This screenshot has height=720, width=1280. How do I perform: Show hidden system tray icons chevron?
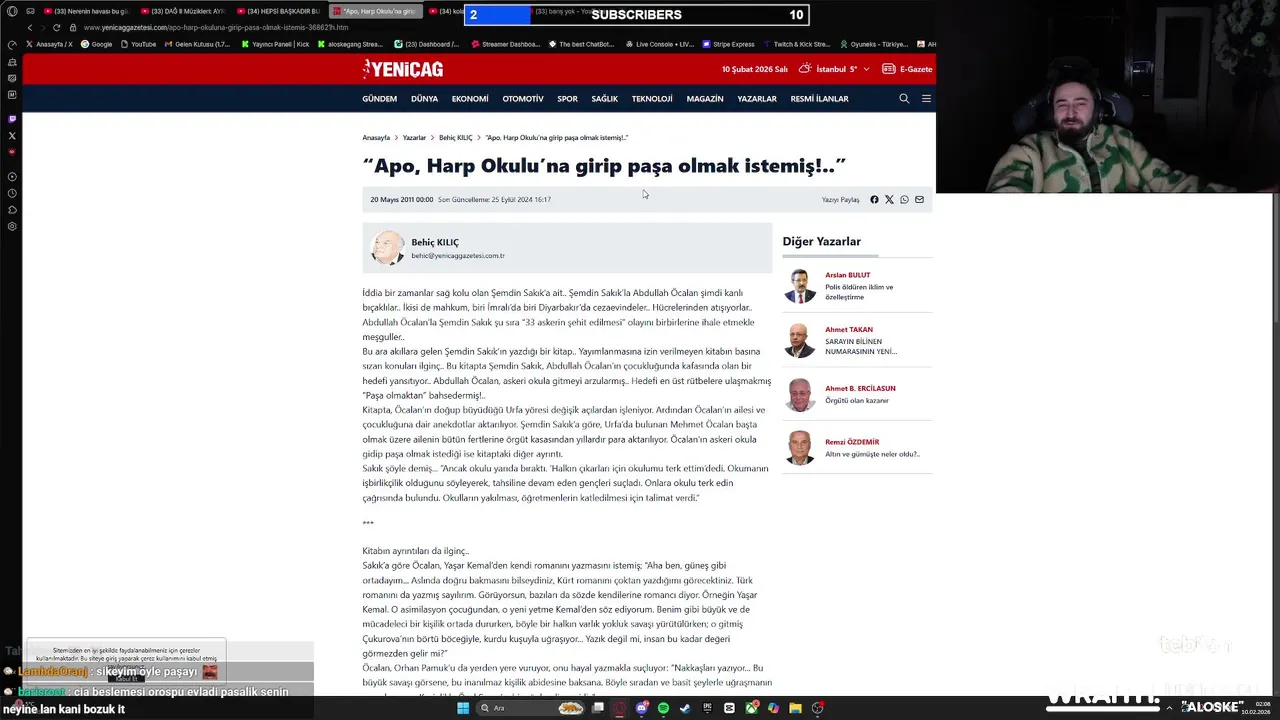[x=1169, y=708]
